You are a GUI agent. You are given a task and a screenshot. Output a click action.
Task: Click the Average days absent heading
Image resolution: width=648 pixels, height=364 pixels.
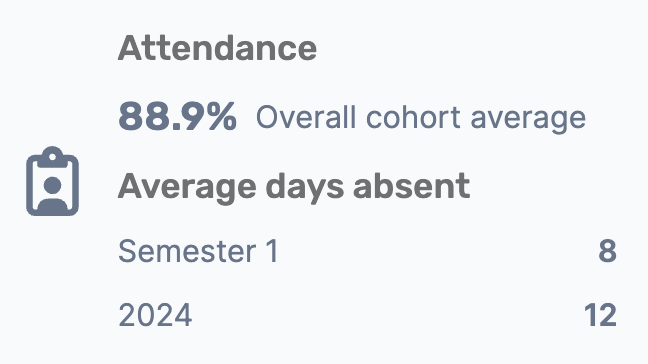tap(294, 186)
